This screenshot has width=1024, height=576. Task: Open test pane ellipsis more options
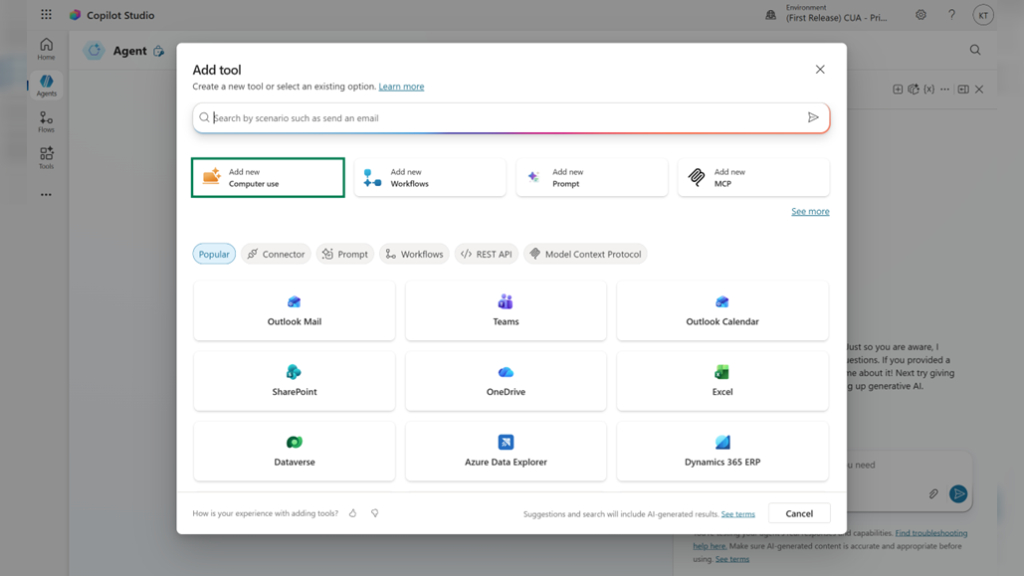945,89
